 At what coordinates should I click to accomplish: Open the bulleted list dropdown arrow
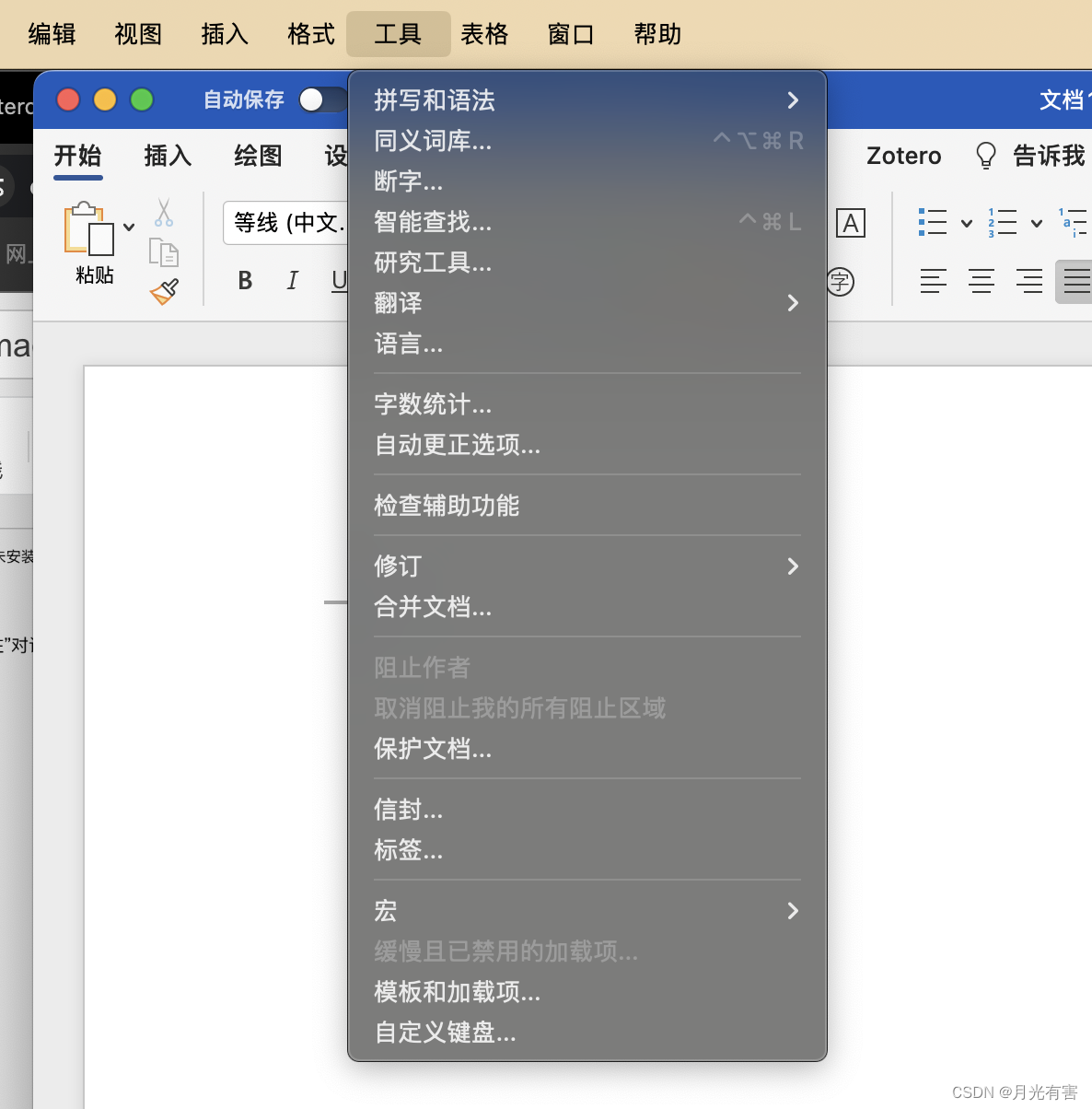[x=967, y=223]
